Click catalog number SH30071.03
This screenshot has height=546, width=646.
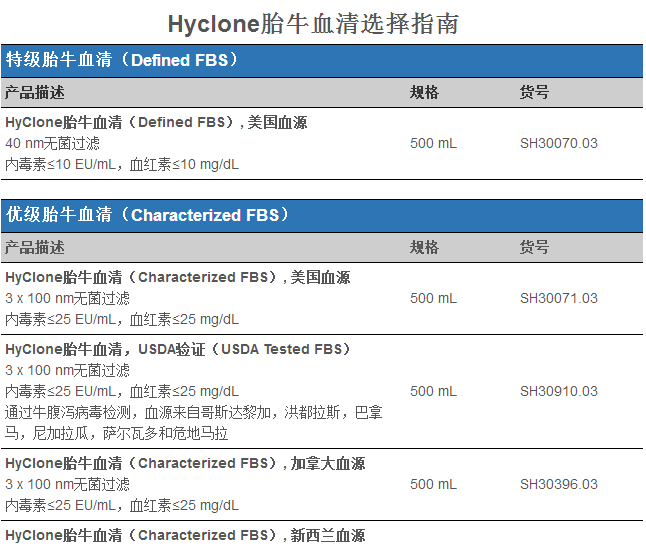(x=558, y=298)
